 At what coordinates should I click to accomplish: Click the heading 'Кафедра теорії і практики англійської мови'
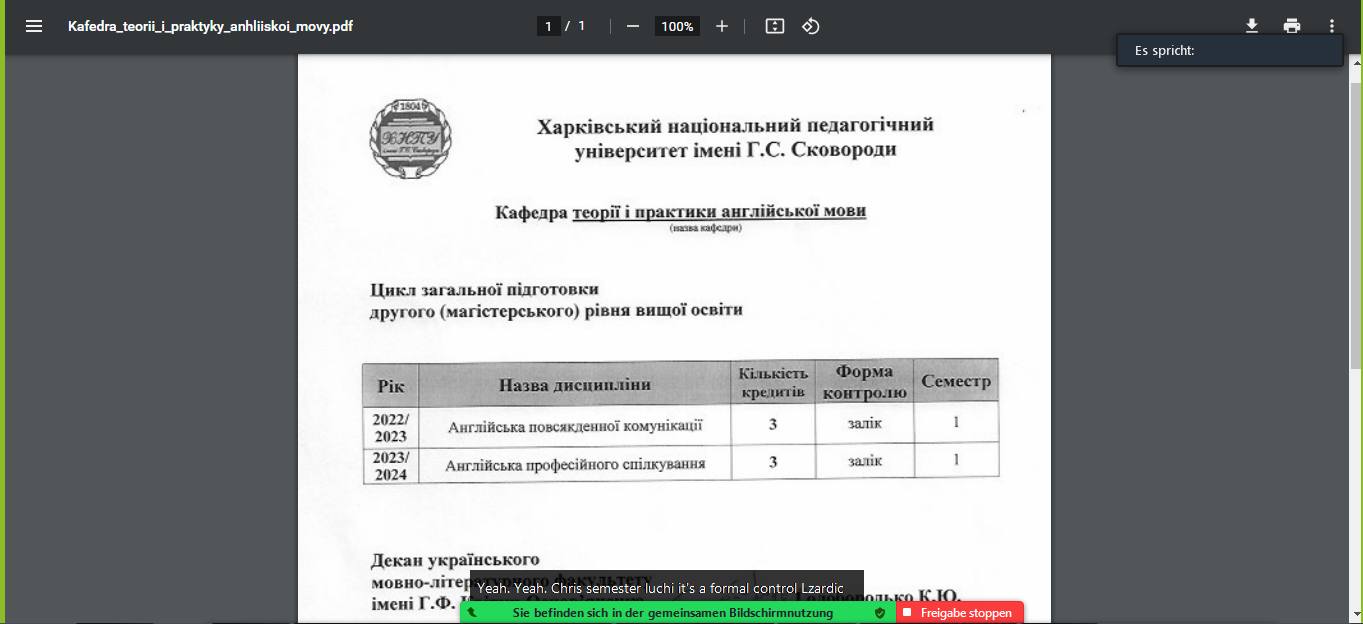coord(681,212)
